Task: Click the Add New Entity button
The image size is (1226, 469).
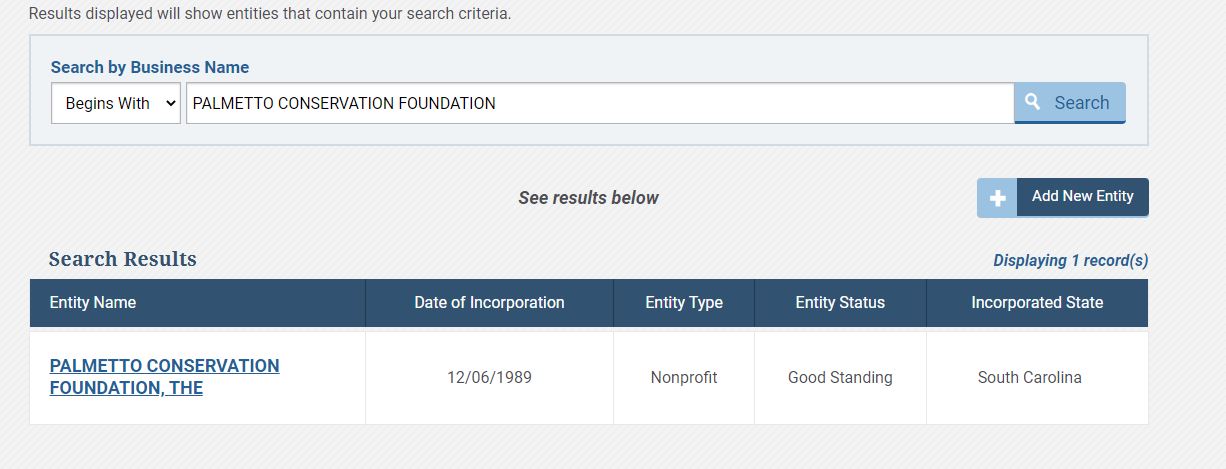Action: tap(1063, 197)
